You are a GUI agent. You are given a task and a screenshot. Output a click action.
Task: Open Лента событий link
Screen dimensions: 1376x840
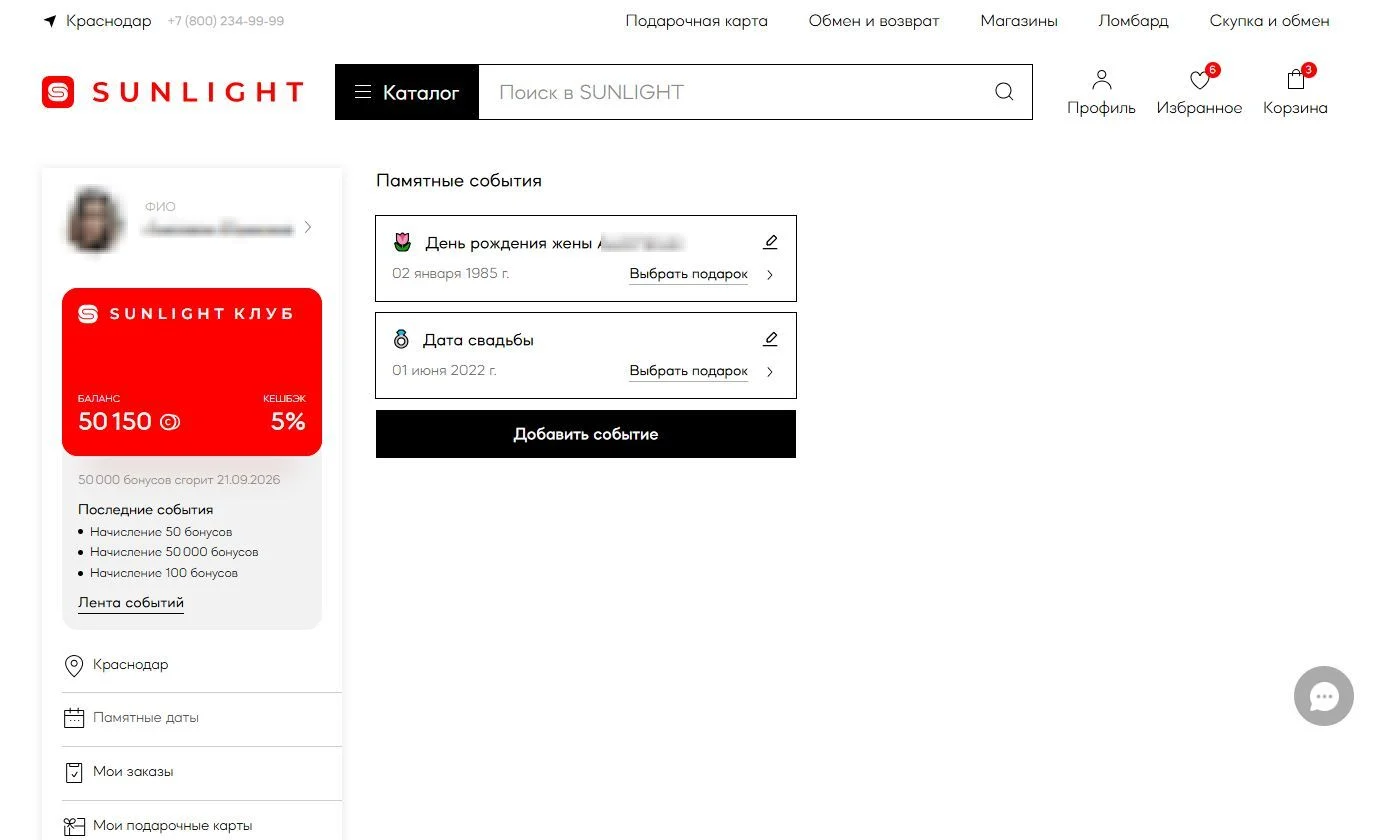click(x=131, y=603)
